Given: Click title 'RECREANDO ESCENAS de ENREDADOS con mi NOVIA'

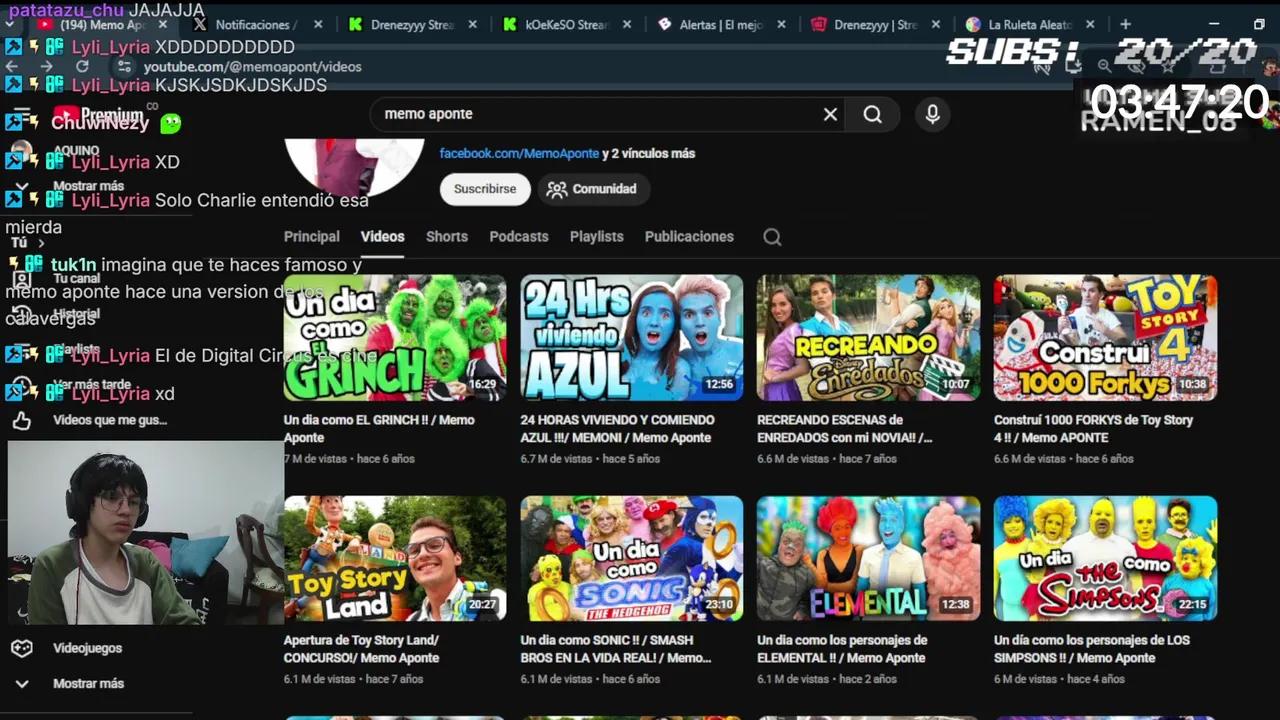Looking at the screenshot, I should click(845, 429).
